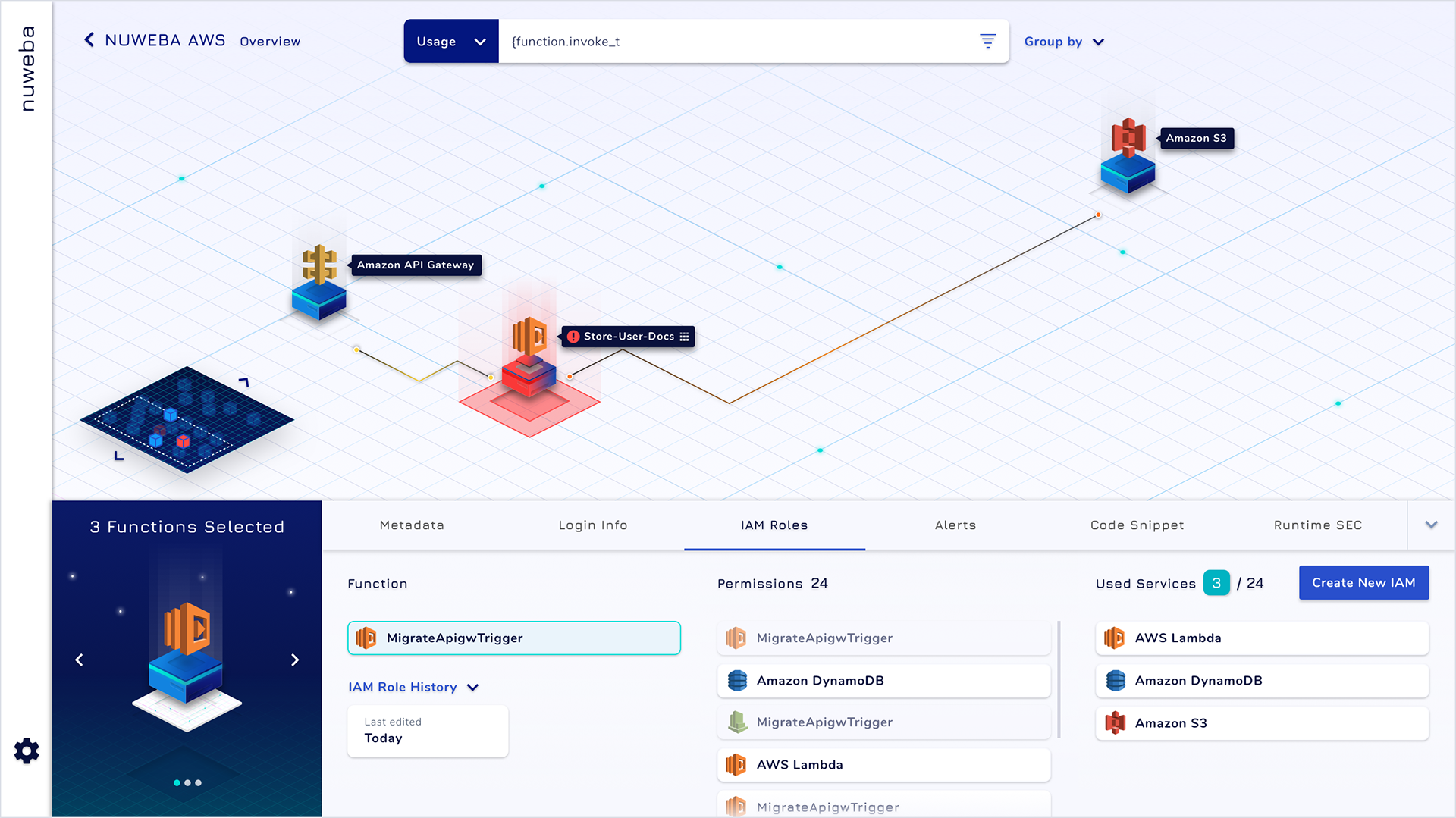
Task: Open the Usage dropdown
Action: point(451,42)
